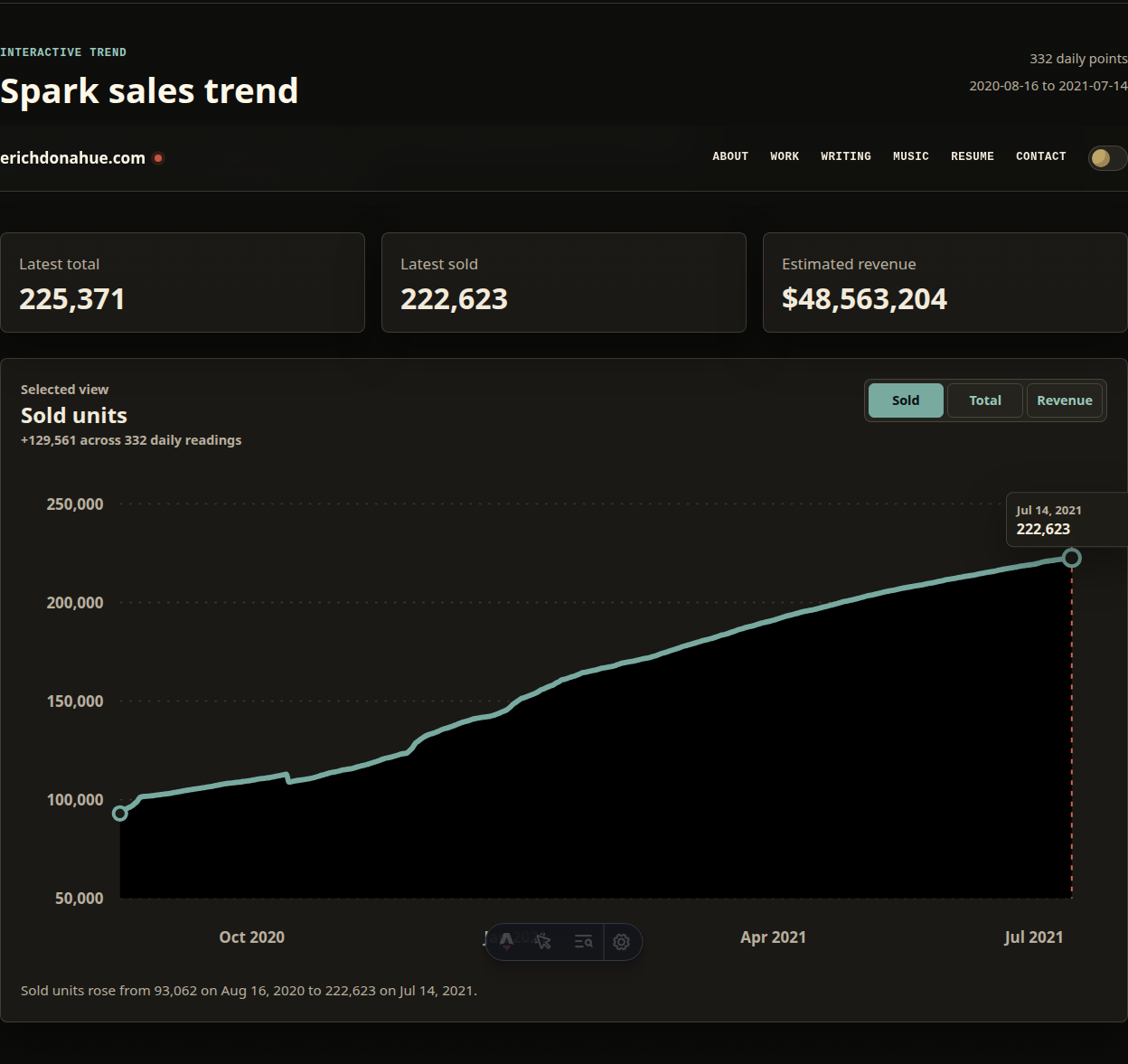Screen dimensions: 1128x1064
Task: Open the CONTACT nav link
Action: click(1041, 156)
